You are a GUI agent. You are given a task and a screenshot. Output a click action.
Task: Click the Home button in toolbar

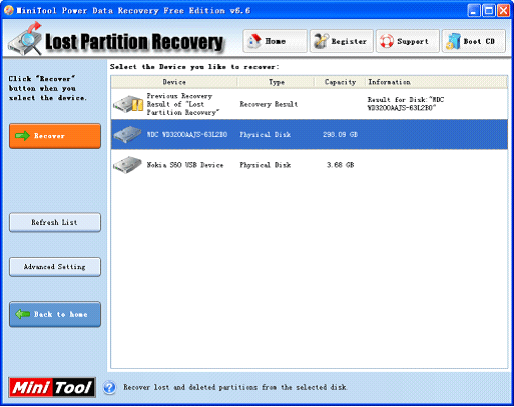point(275,41)
